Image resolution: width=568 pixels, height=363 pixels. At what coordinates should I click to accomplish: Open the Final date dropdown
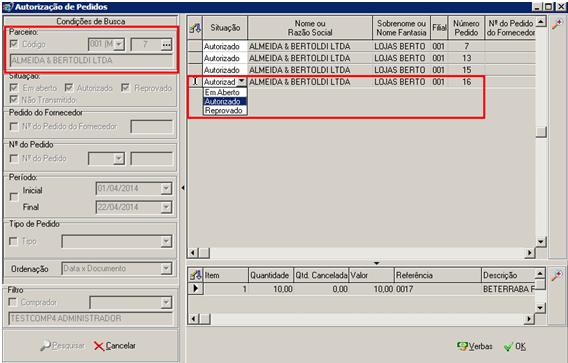(x=166, y=207)
